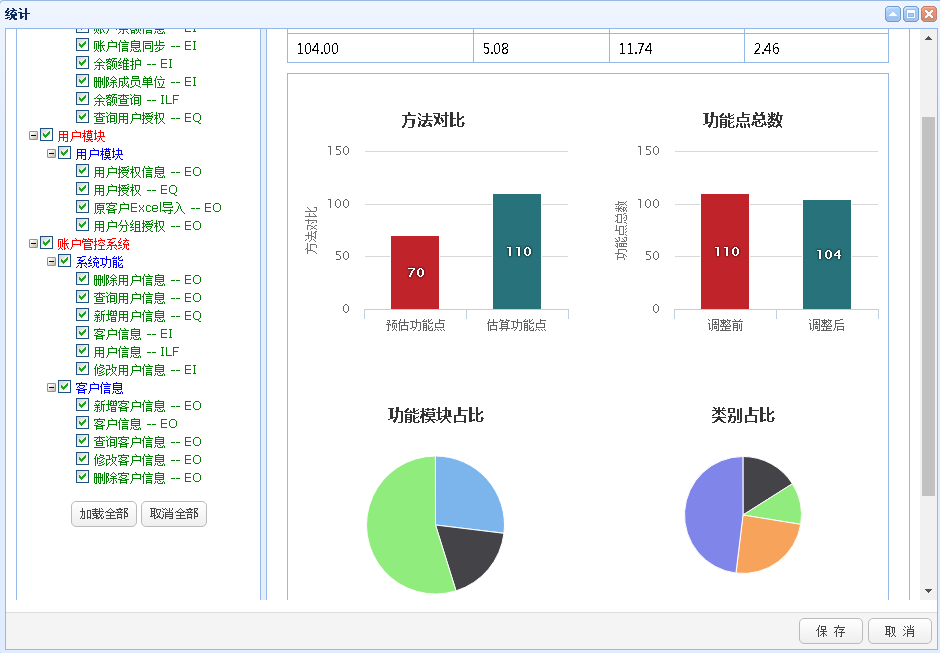Click 取消全部 button
This screenshot has height=653, width=940.
[x=174, y=514]
